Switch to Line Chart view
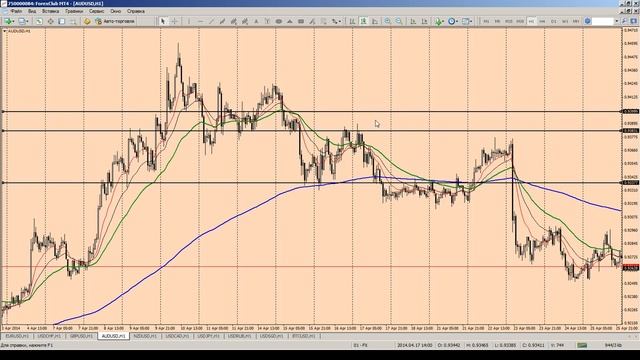The image size is (640, 360). pyautogui.click(x=375, y=21)
